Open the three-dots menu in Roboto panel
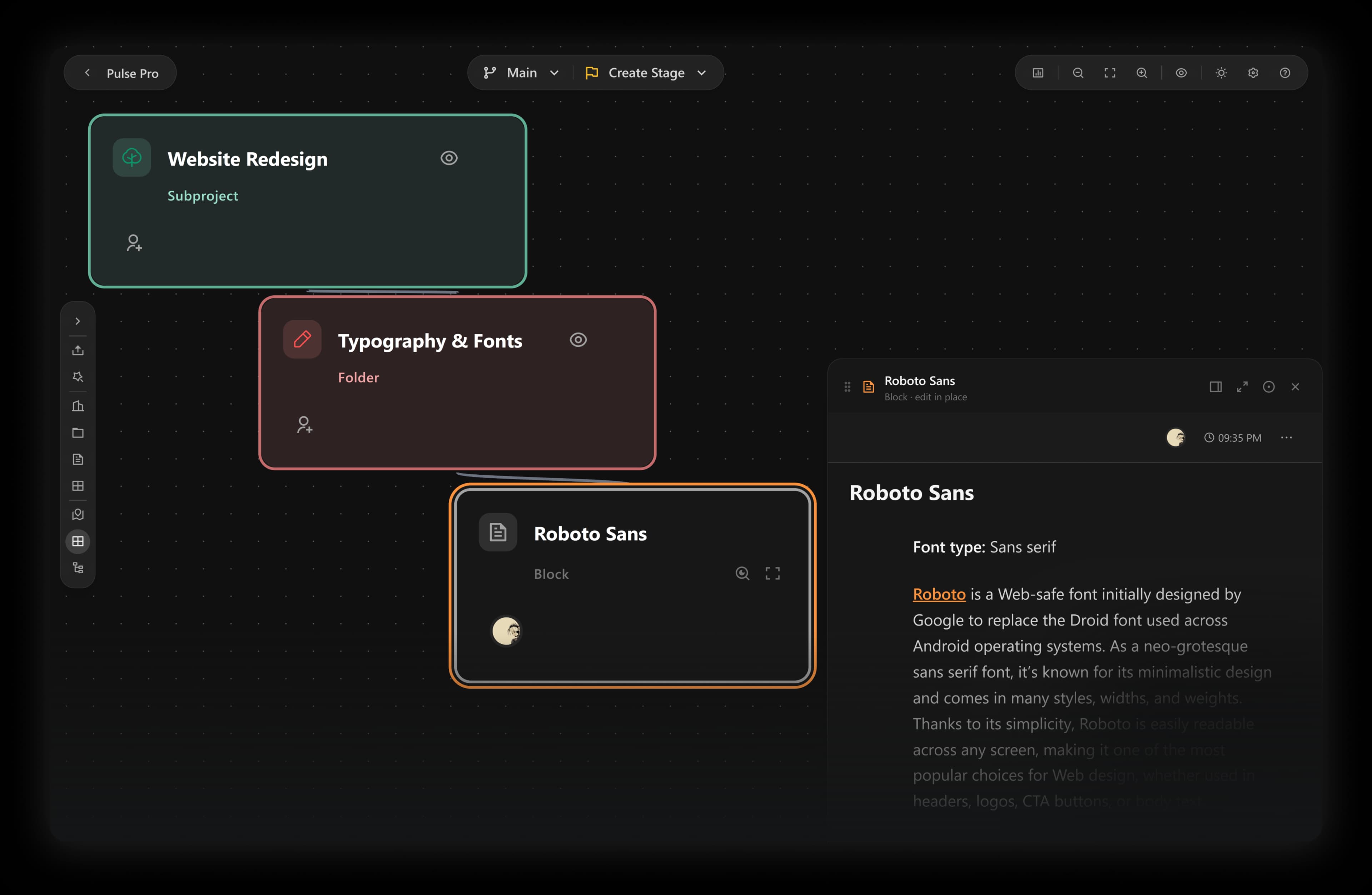 coord(1286,438)
